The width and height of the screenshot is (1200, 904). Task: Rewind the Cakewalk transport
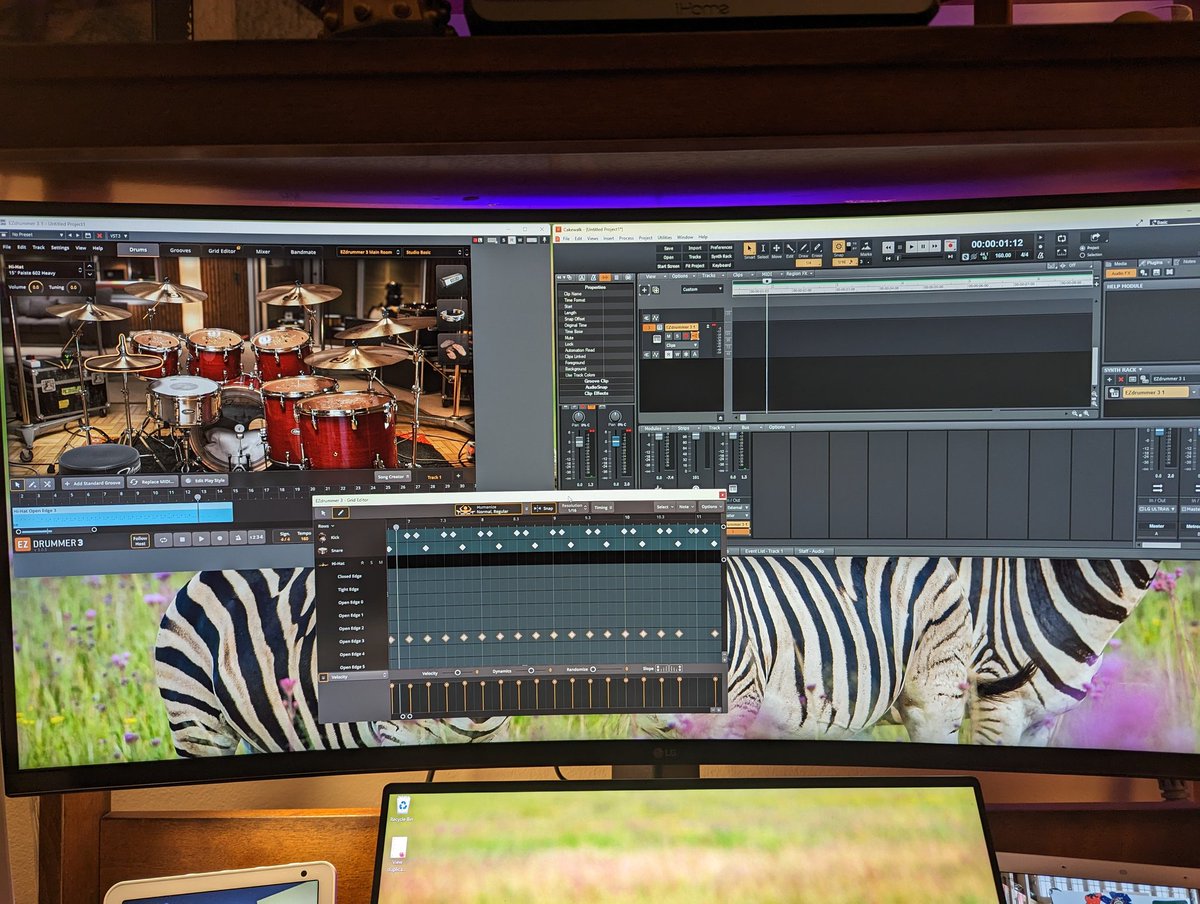pos(888,247)
